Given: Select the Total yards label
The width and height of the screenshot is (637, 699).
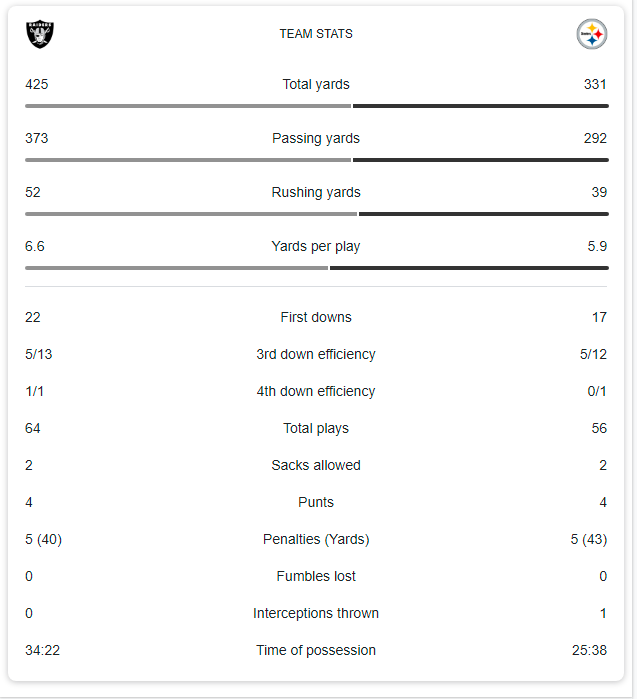Looking at the screenshot, I should point(316,85).
